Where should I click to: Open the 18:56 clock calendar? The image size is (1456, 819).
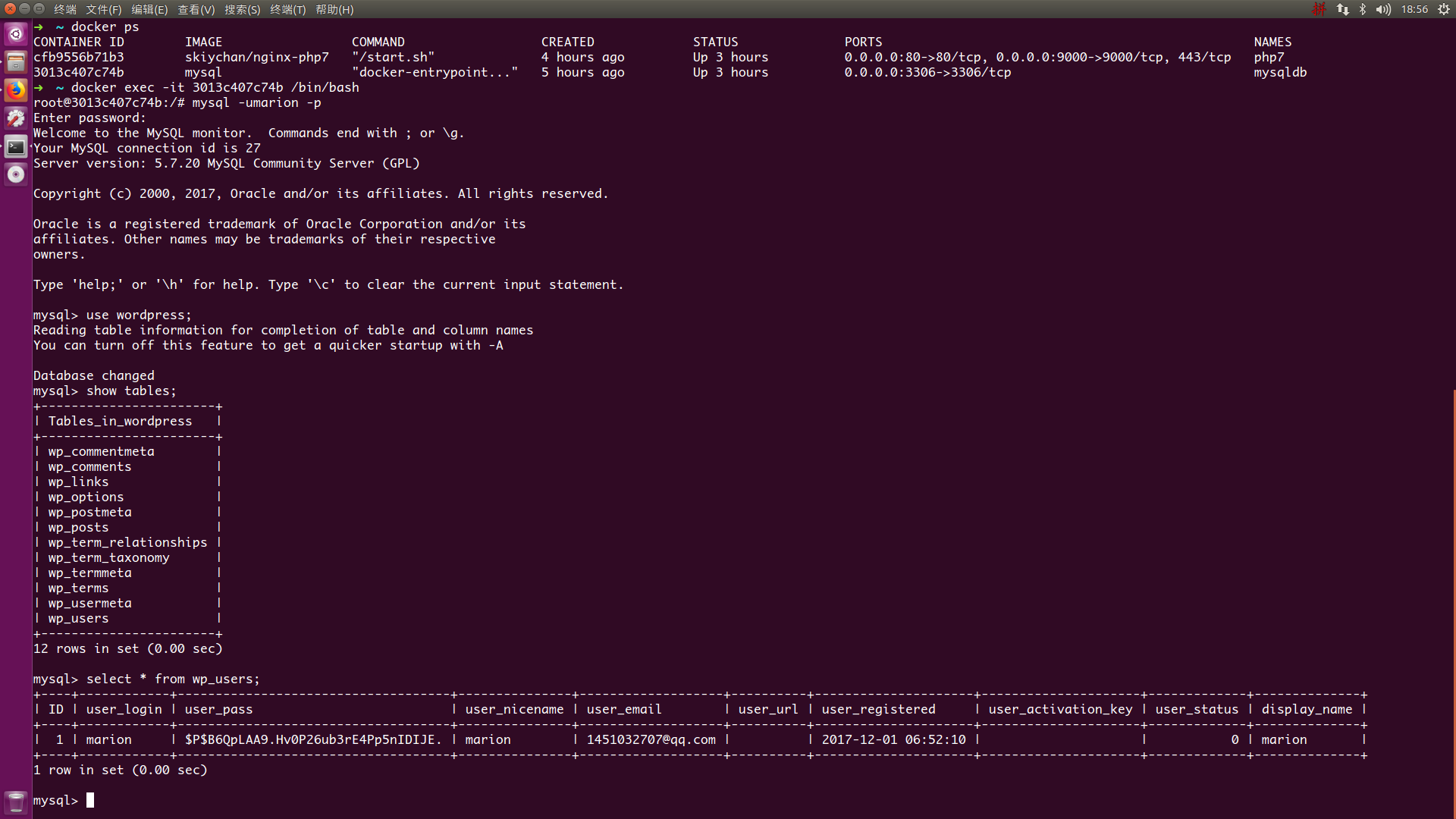tap(1414, 9)
